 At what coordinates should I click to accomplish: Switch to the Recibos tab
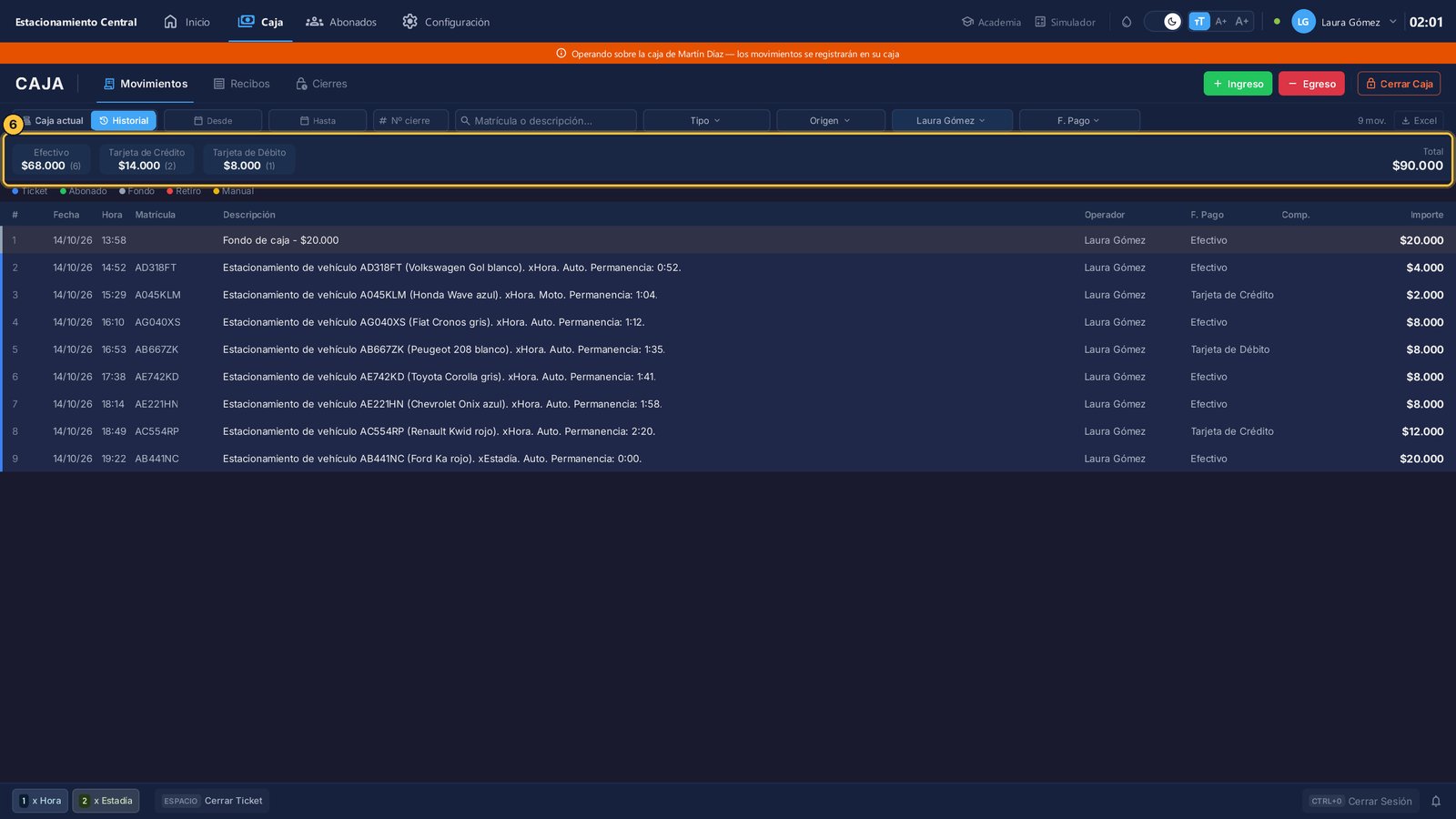(241, 84)
